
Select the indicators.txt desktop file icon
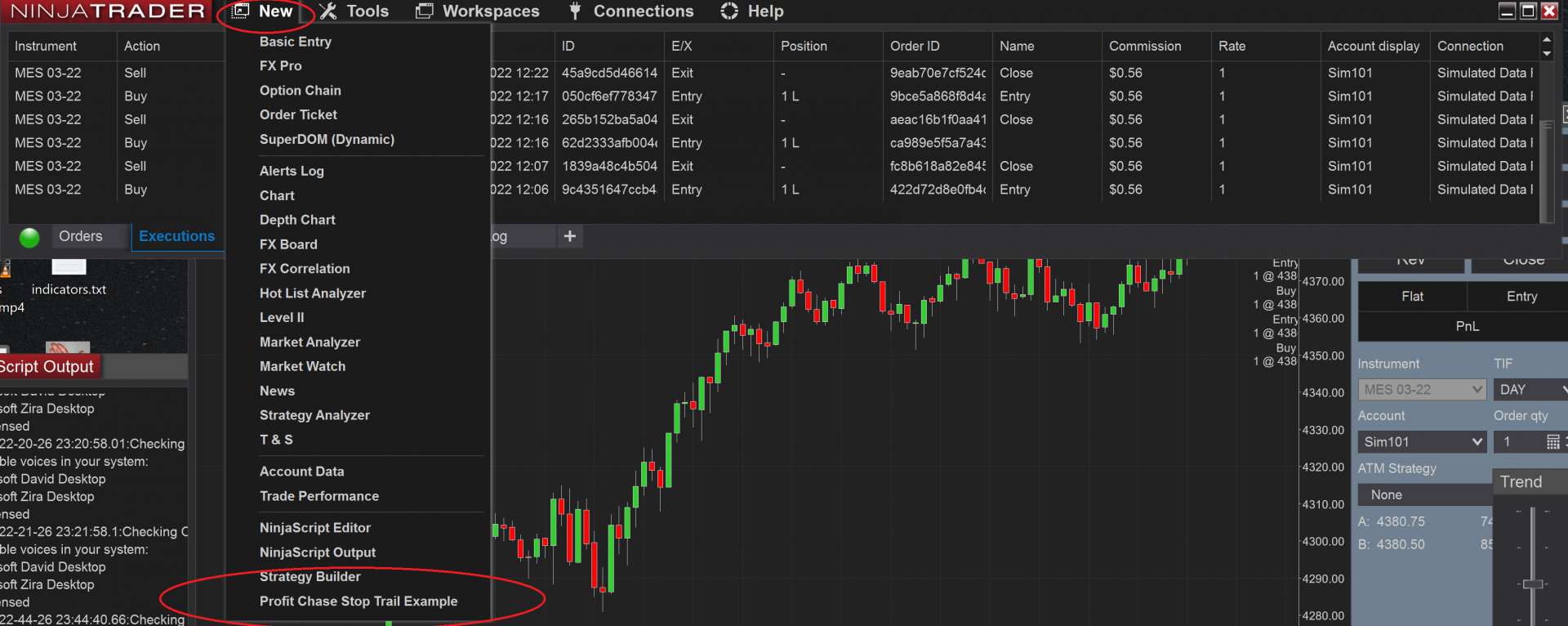(69, 277)
